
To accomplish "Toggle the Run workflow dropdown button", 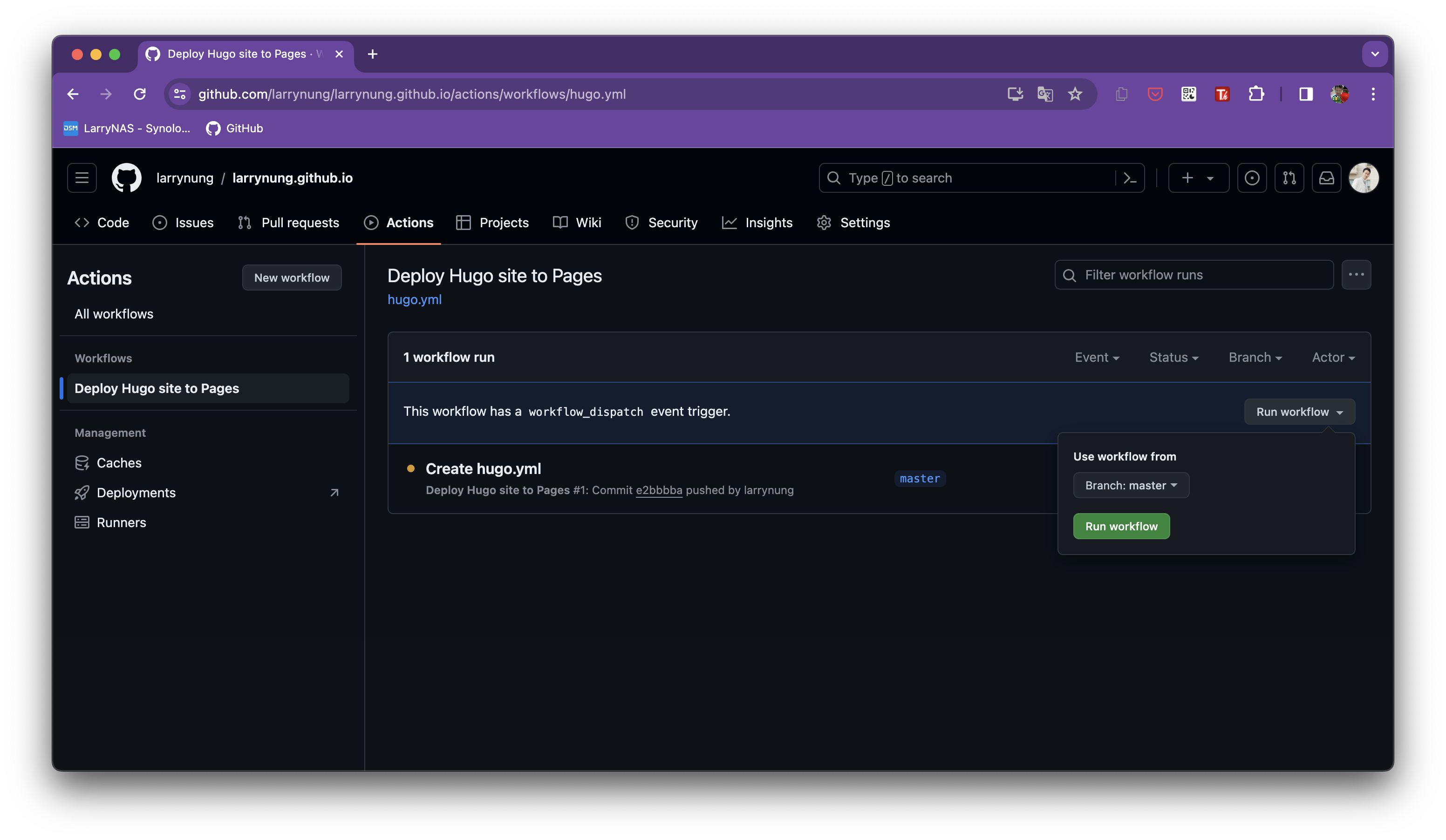I will (1299, 412).
